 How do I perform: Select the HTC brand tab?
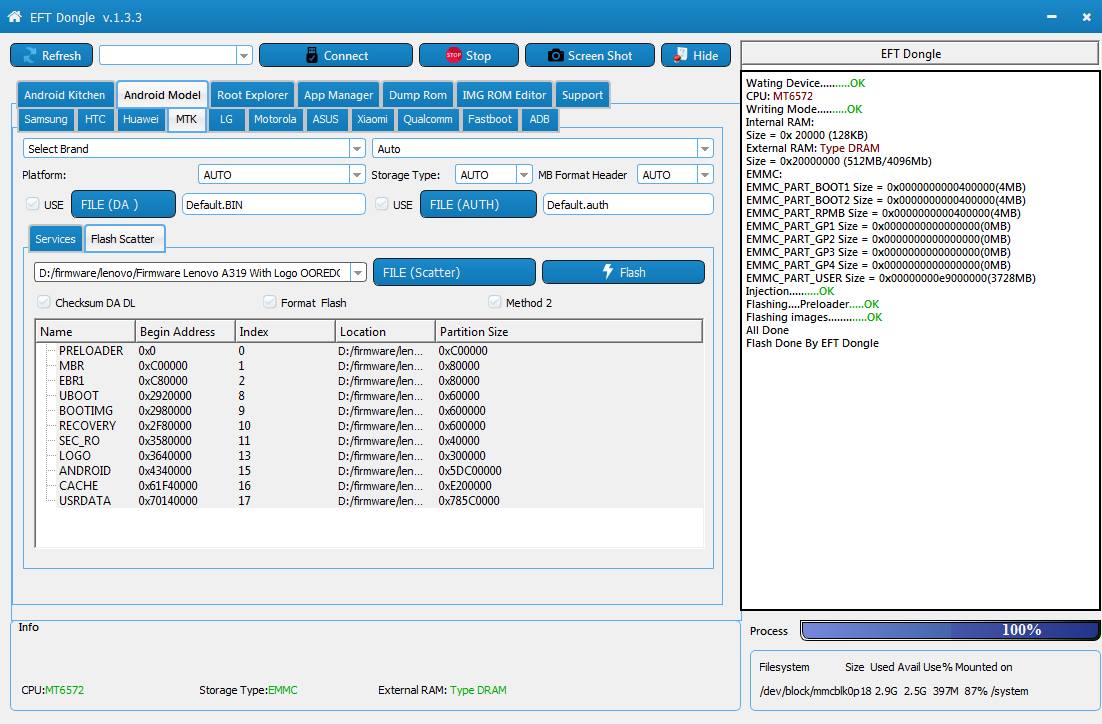[x=95, y=119]
